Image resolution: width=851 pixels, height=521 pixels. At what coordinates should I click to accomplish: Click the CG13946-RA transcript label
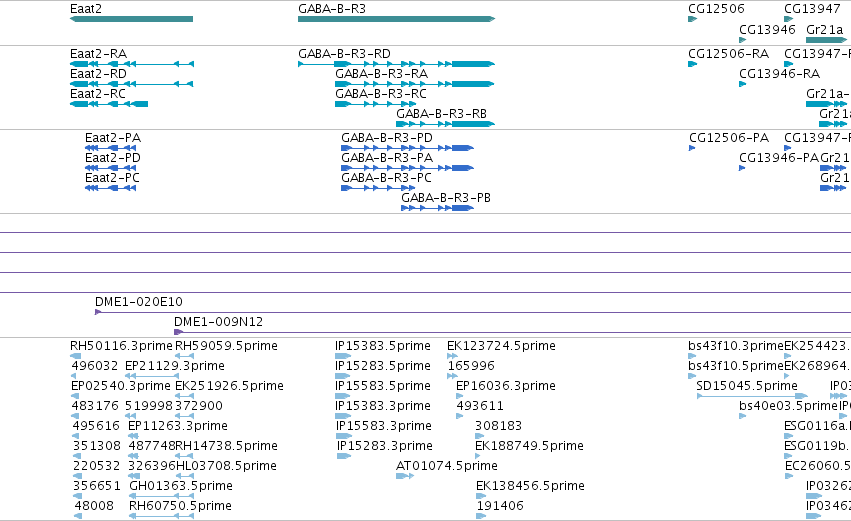779,74
